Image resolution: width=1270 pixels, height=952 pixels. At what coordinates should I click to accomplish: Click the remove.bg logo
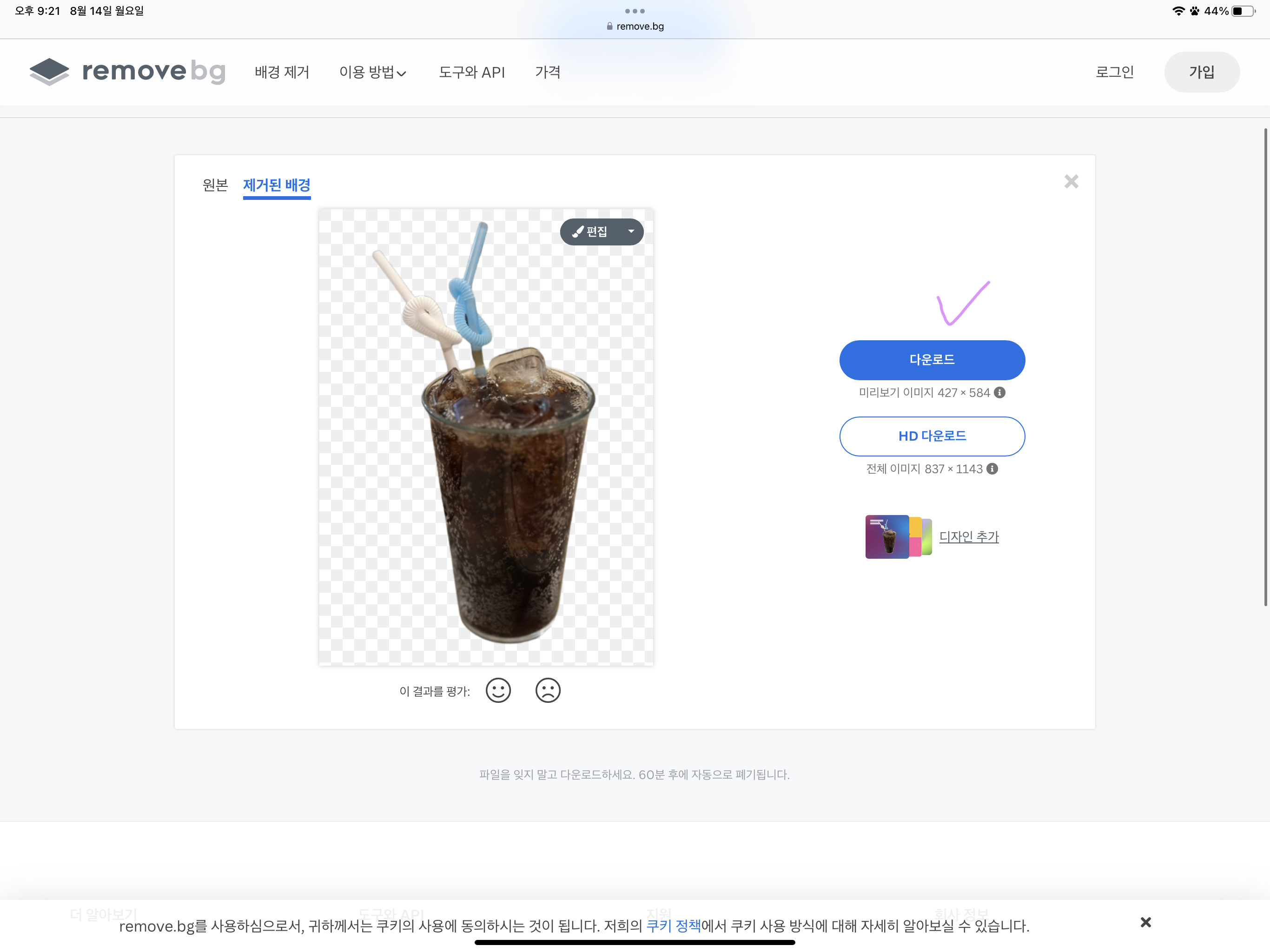[127, 72]
